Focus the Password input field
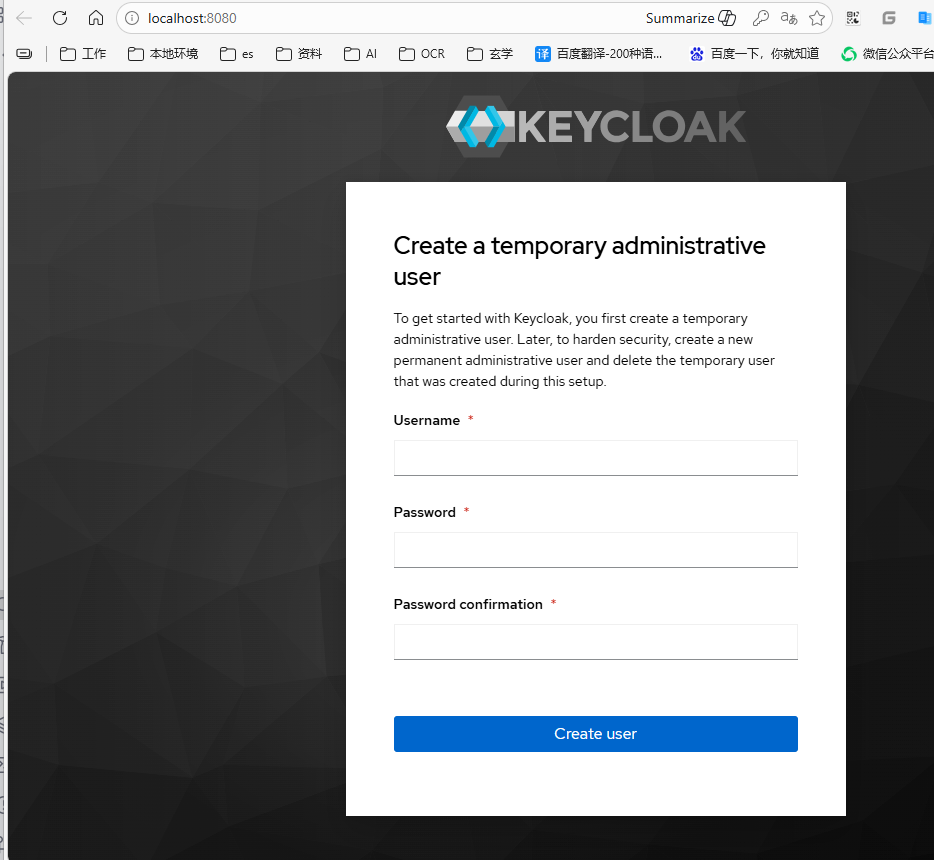Image resolution: width=934 pixels, height=860 pixels. pos(595,550)
